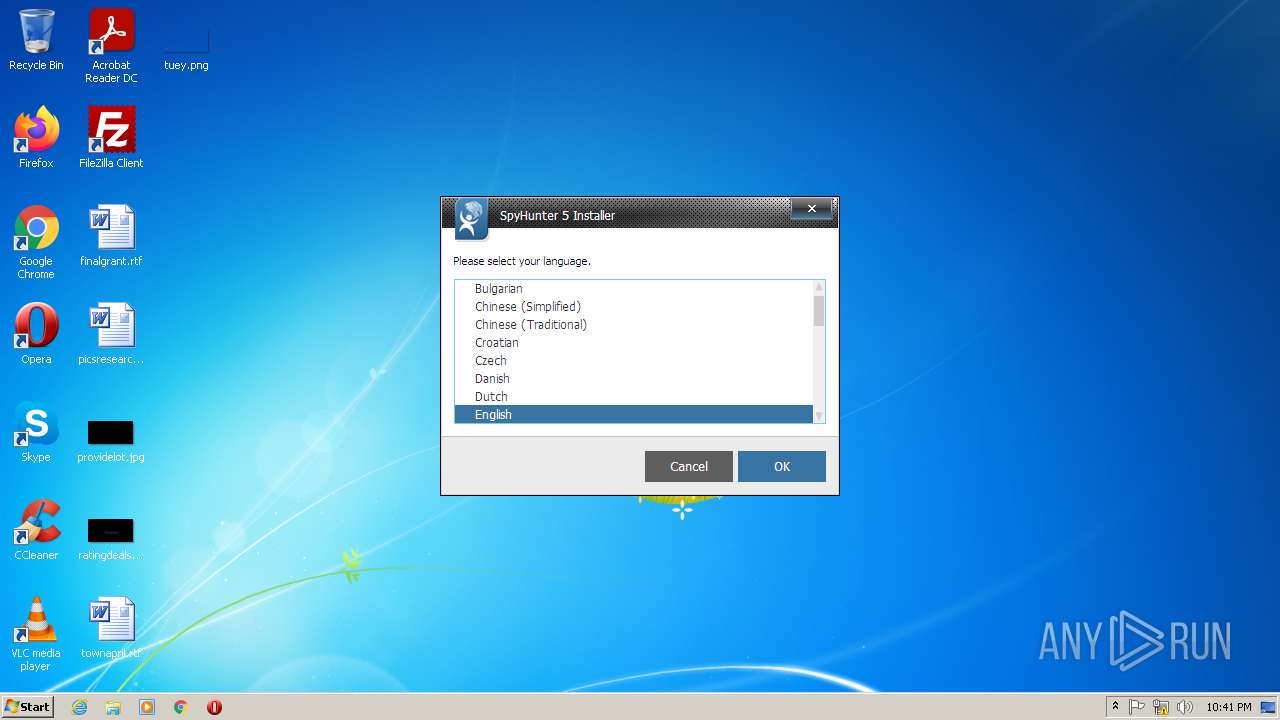Open Internet Explorer from taskbar

[x=79, y=707]
